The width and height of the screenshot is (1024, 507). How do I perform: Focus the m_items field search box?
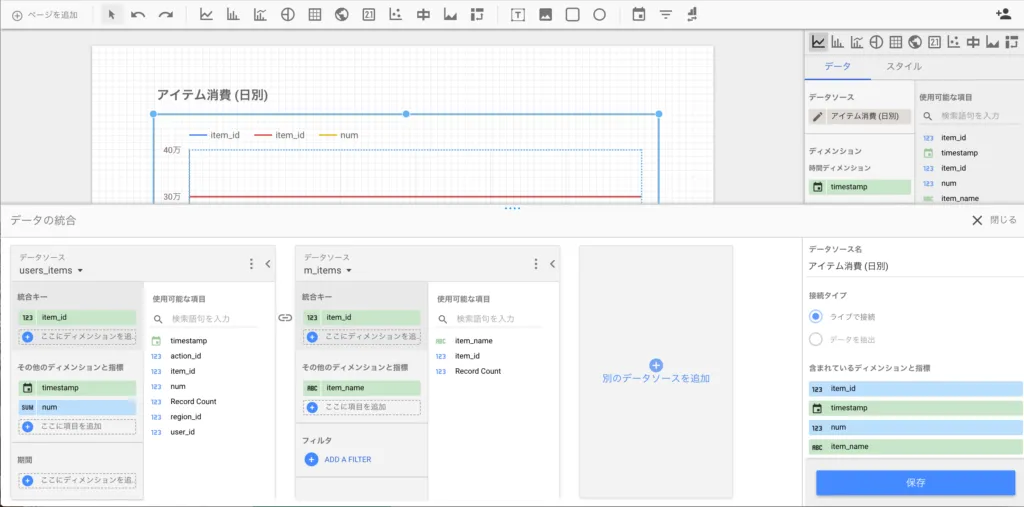click(x=489, y=319)
